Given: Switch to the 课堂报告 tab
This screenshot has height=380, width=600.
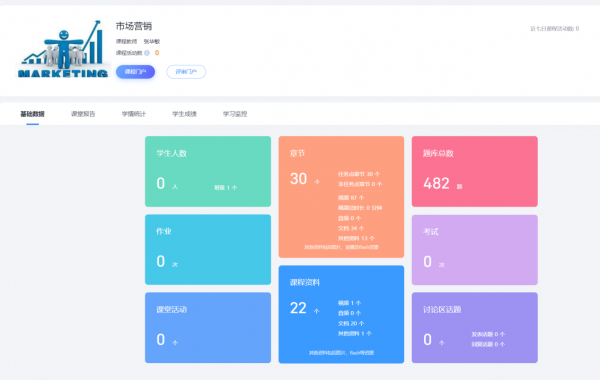Looking at the screenshot, I should pyautogui.click(x=83, y=114).
